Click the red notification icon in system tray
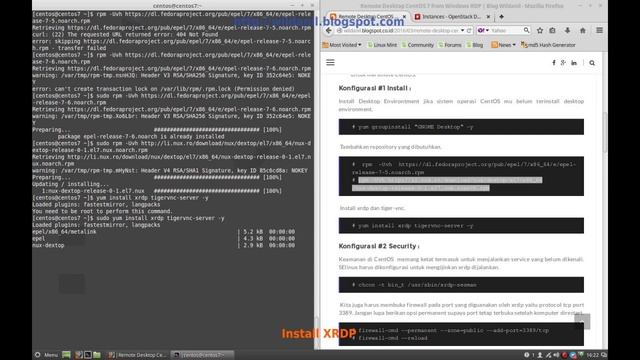This screenshot has height=360, width=640. click(x=564, y=355)
